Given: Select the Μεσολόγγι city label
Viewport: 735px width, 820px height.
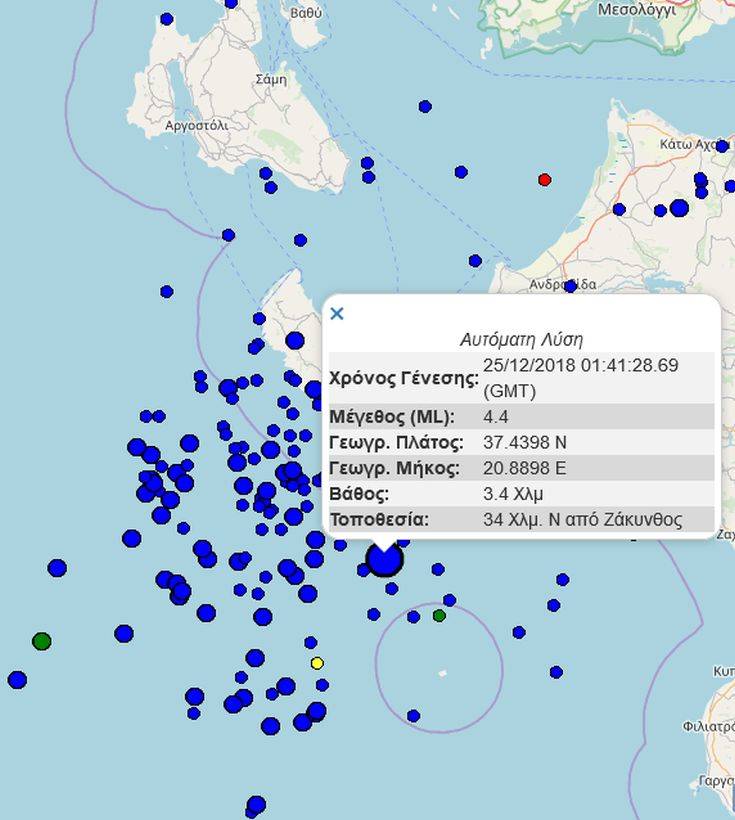Looking at the screenshot, I should [x=636, y=10].
